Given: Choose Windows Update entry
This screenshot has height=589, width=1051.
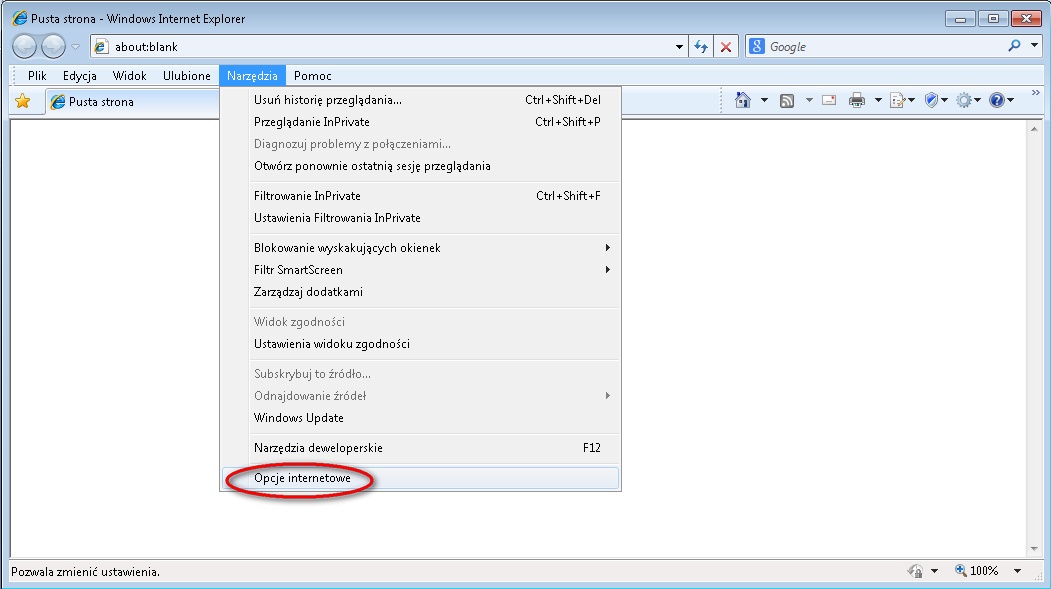Looking at the screenshot, I should (420, 418).
